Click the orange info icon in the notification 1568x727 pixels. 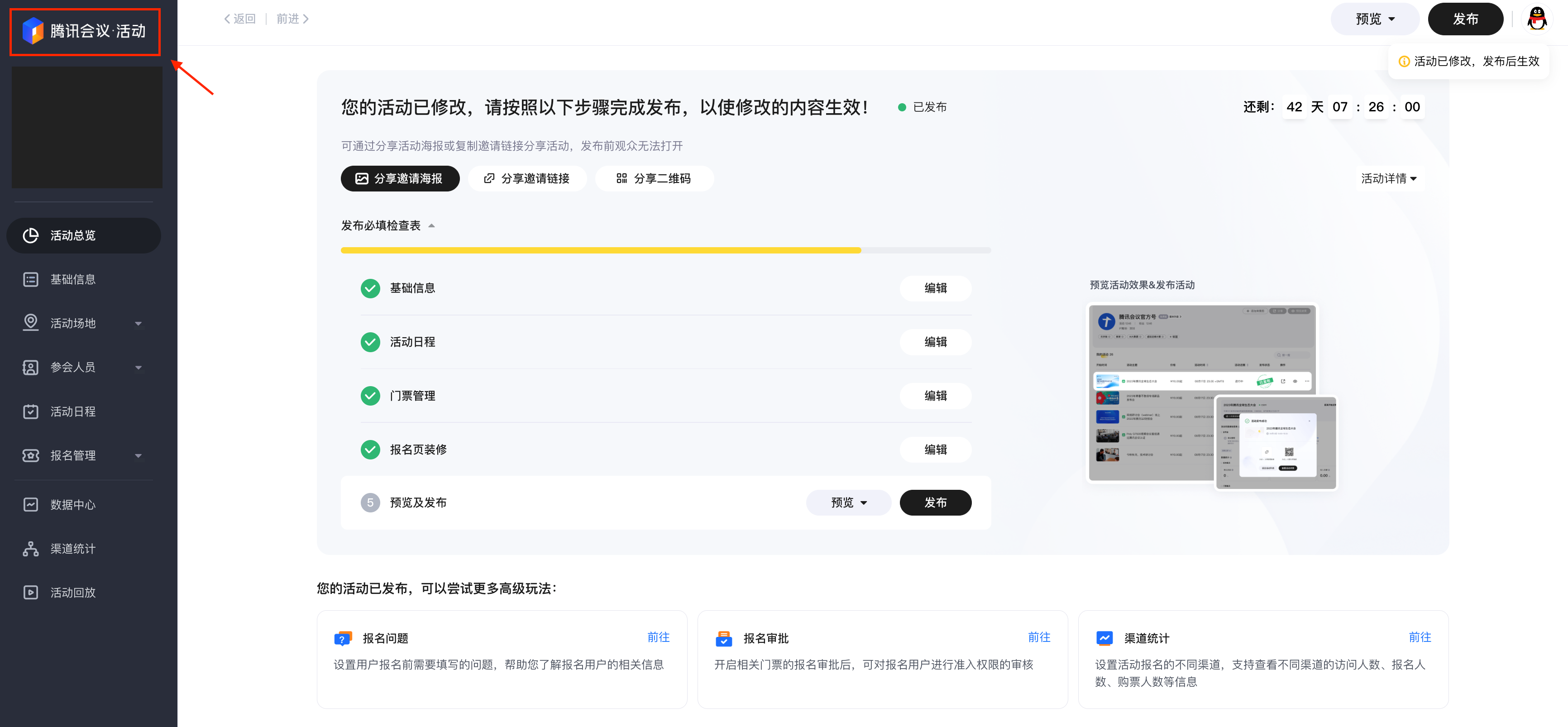(x=1404, y=62)
